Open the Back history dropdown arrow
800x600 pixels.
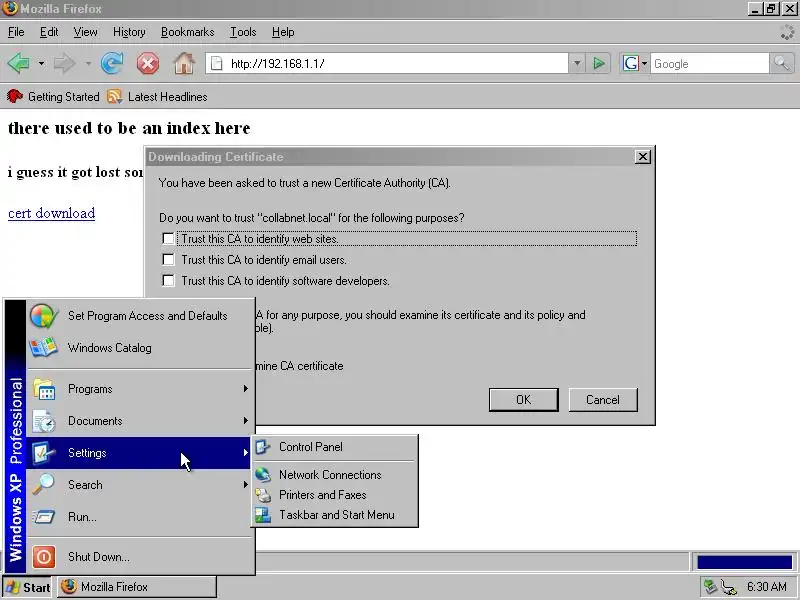(x=41, y=64)
